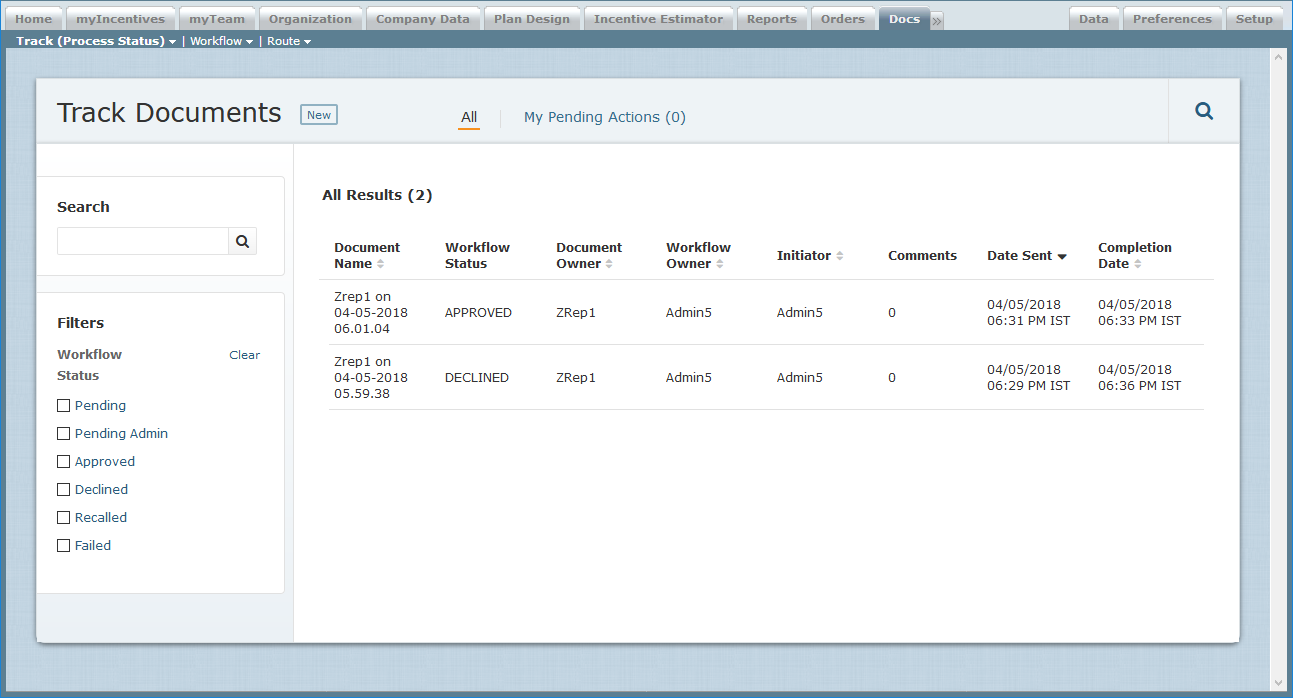Open the Plan Design tab
Image resolution: width=1293 pixels, height=698 pixels.
click(x=532, y=19)
